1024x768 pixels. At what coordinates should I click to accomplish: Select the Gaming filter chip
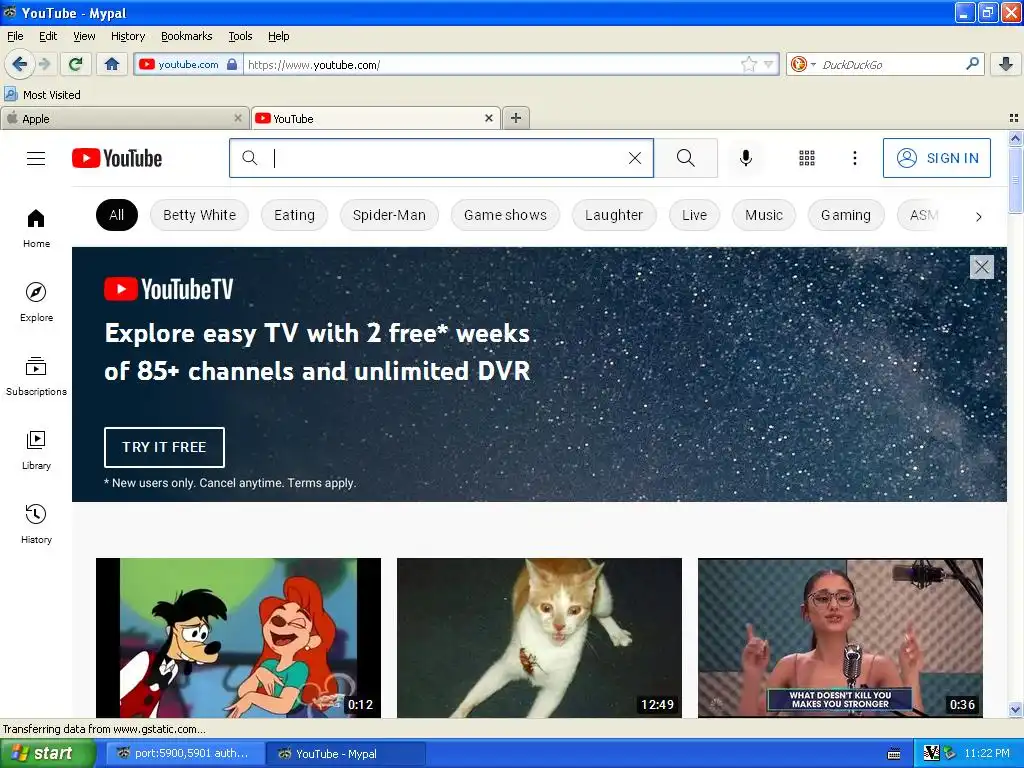[846, 215]
